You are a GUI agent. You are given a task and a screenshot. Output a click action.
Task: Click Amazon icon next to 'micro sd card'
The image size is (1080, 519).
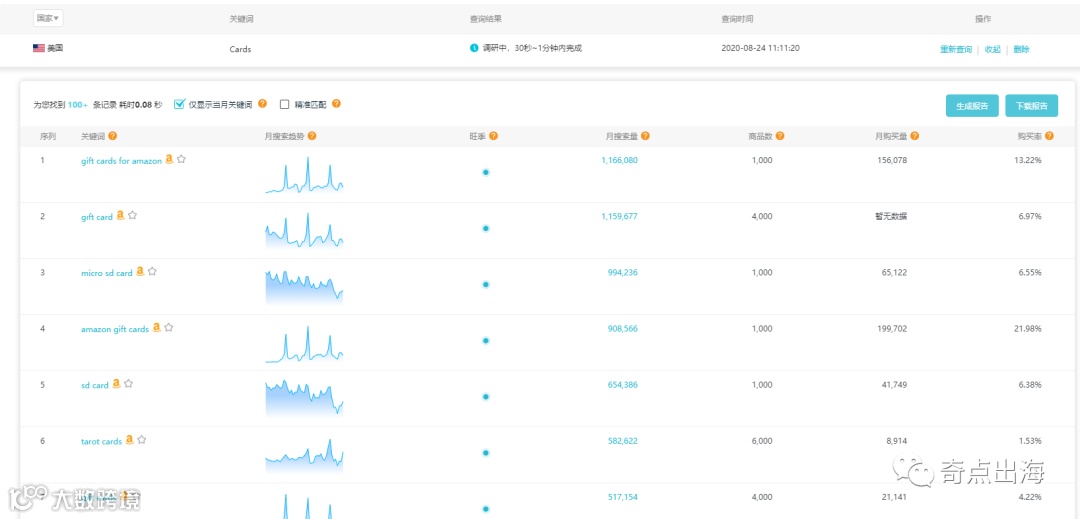tap(141, 273)
